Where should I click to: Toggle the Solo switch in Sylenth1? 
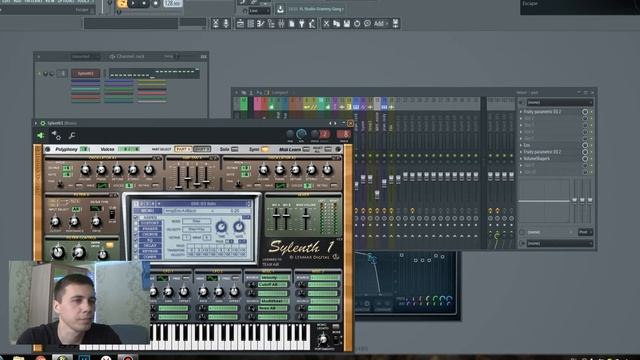point(235,149)
